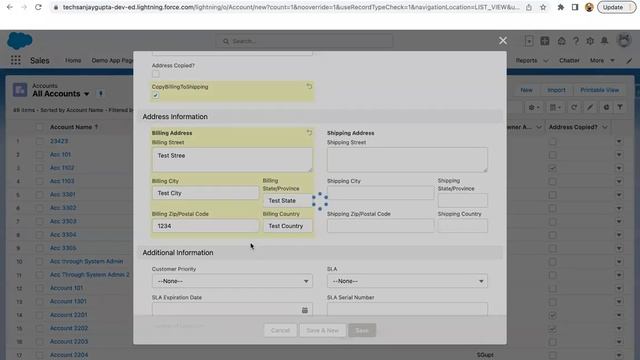Sort by Account Name column header
This screenshot has height=360, width=640.
[73, 127]
